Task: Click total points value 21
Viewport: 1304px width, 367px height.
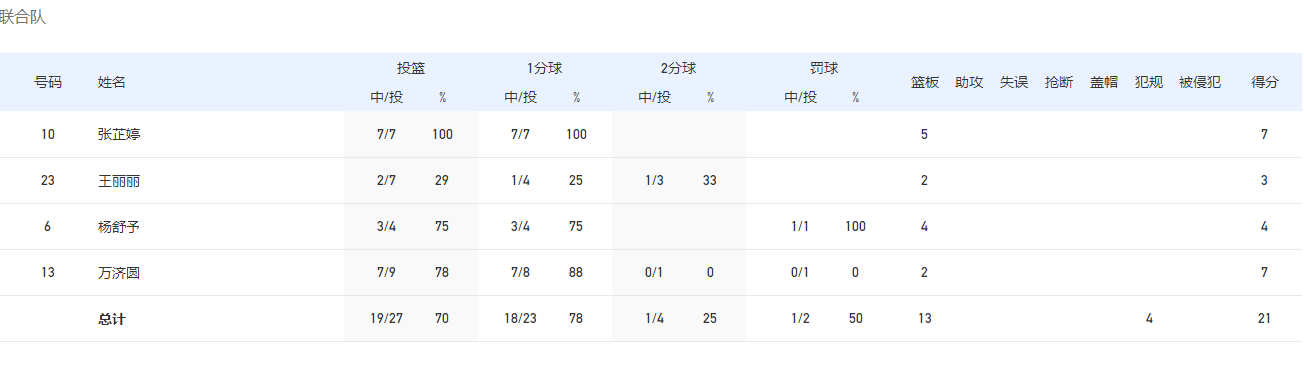Action: (x=1265, y=319)
